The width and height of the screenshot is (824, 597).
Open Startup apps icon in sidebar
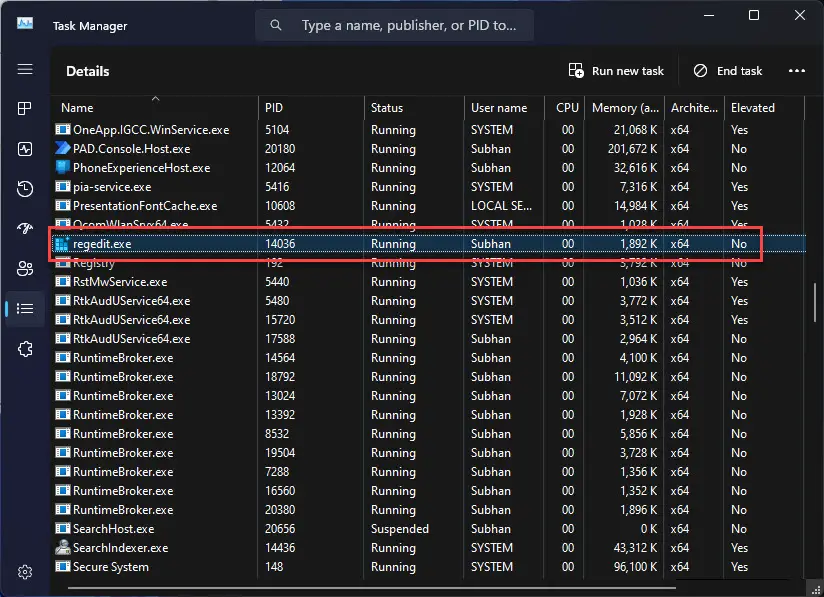click(25, 229)
